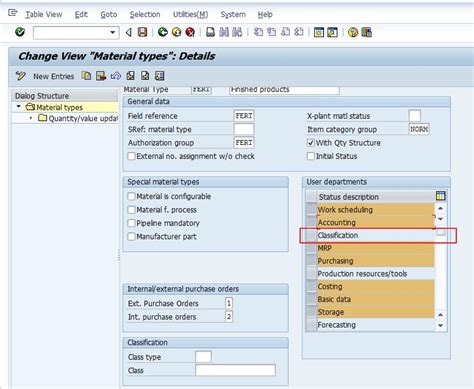Collapse the command field with the triangle
The image size is (474, 389).
coord(128,32)
